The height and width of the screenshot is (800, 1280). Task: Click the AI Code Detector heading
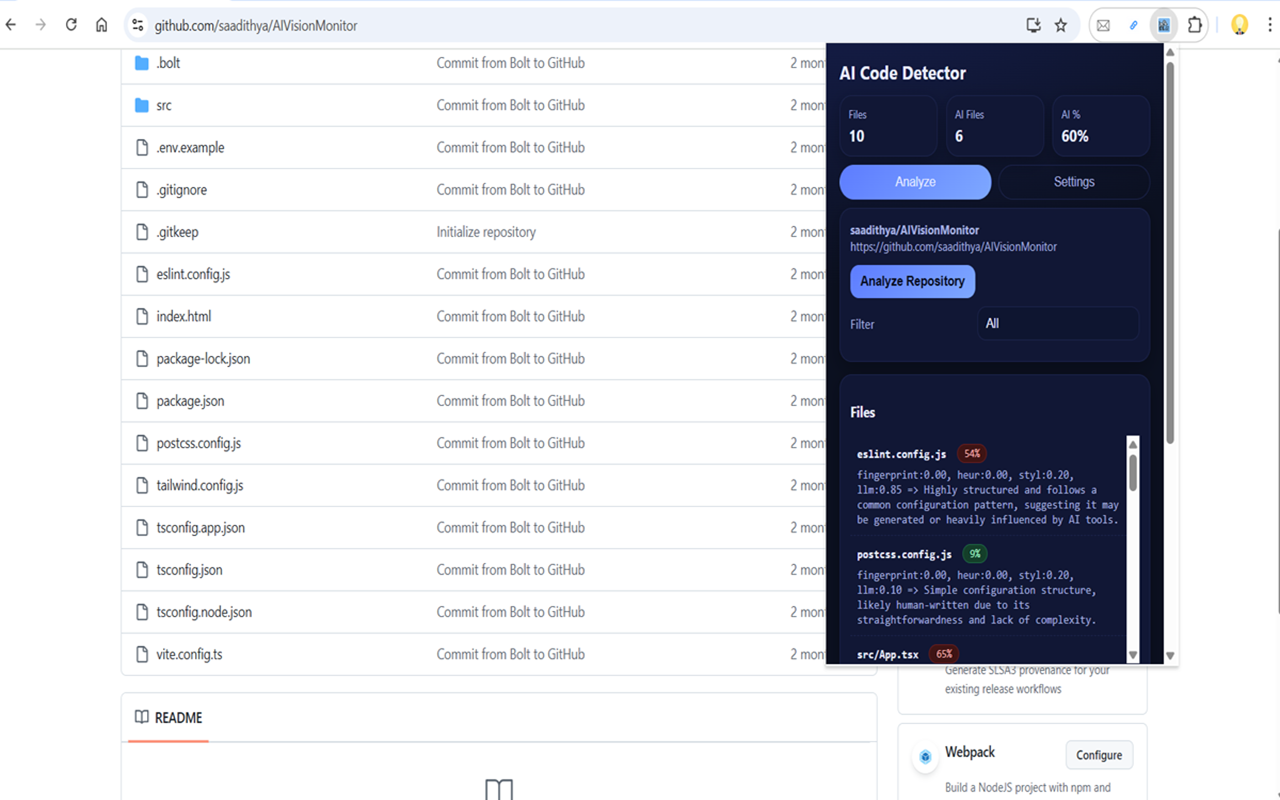902,73
